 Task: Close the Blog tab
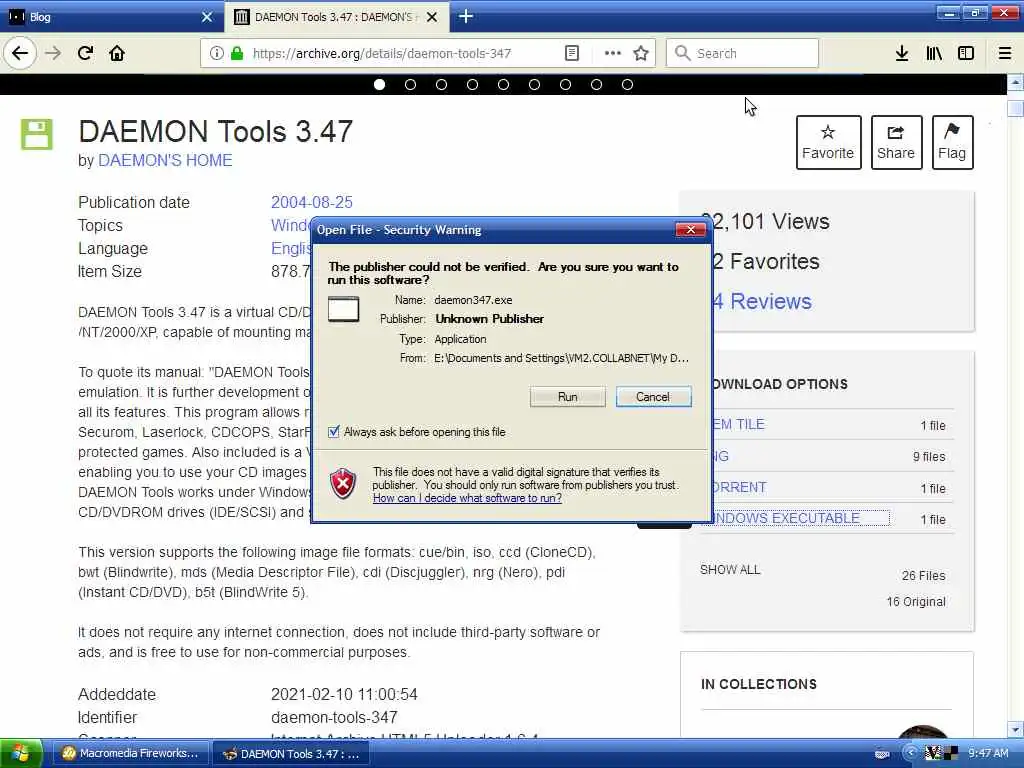pos(207,16)
